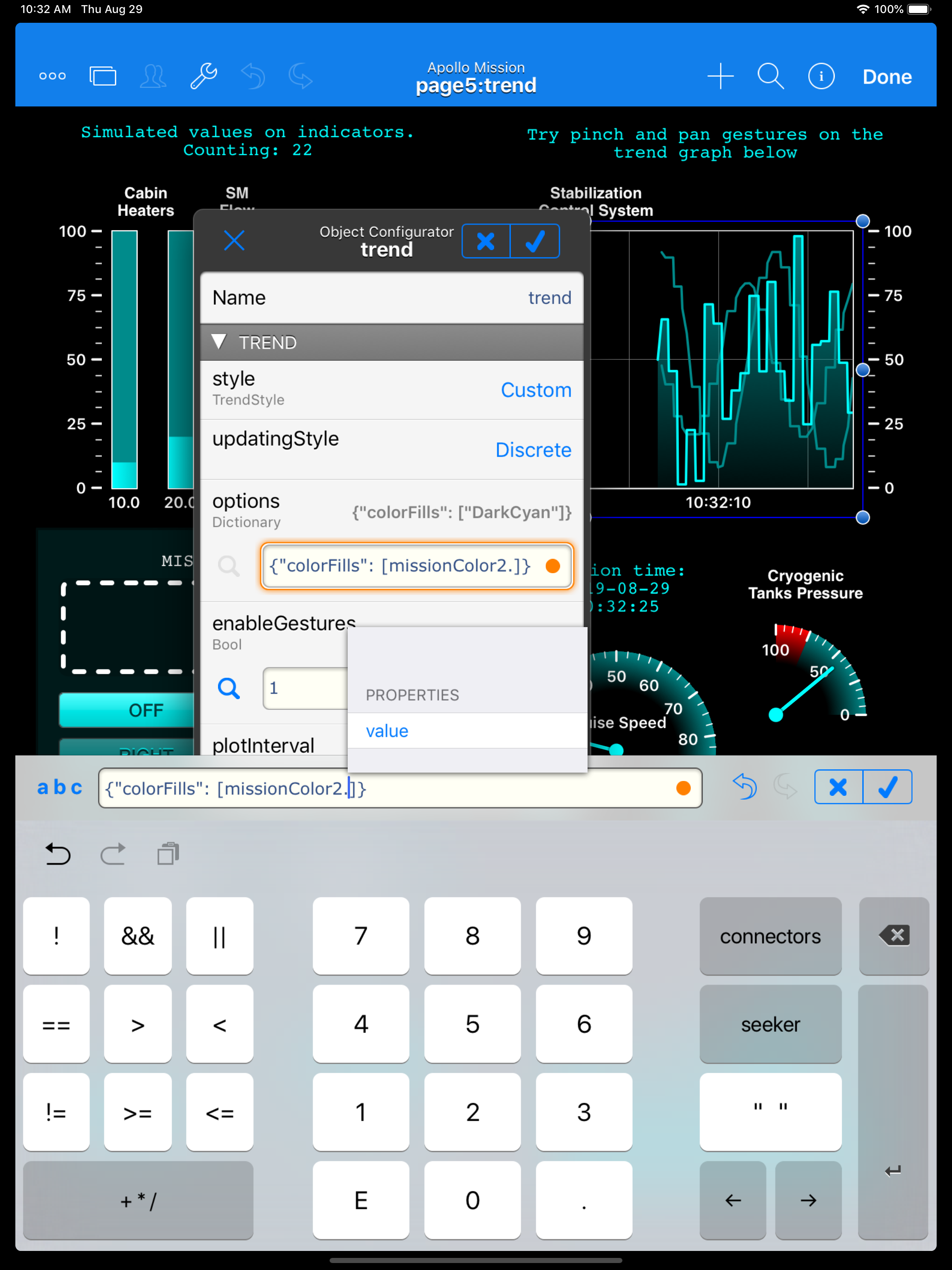
Task: Tap the Name field value trend
Action: [x=549, y=298]
